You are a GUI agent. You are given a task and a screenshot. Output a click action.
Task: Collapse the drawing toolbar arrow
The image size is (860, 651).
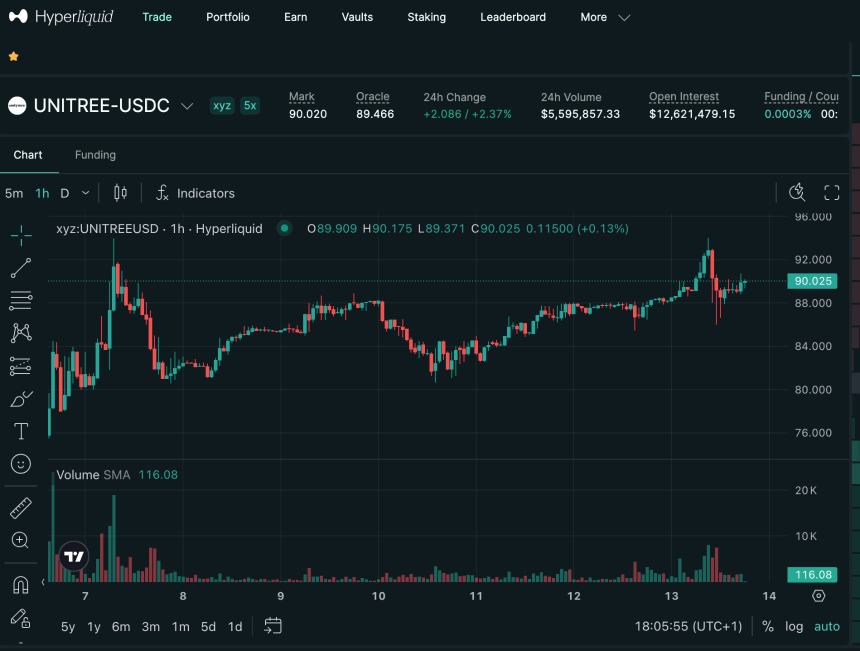43,582
